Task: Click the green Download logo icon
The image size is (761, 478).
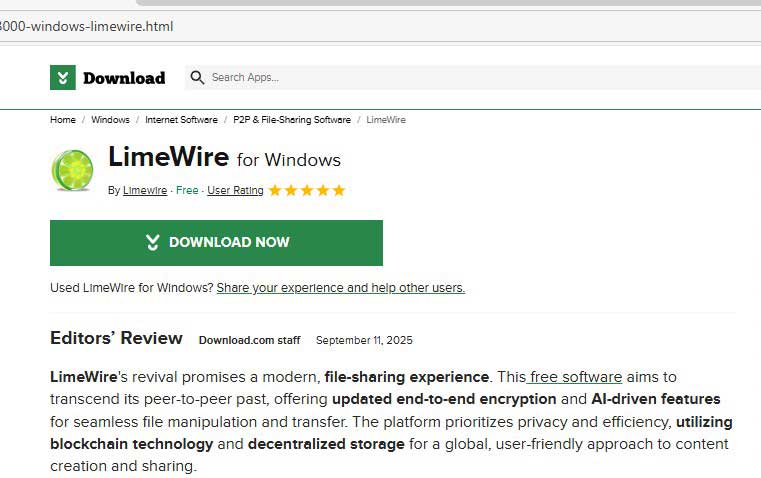Action: point(63,78)
